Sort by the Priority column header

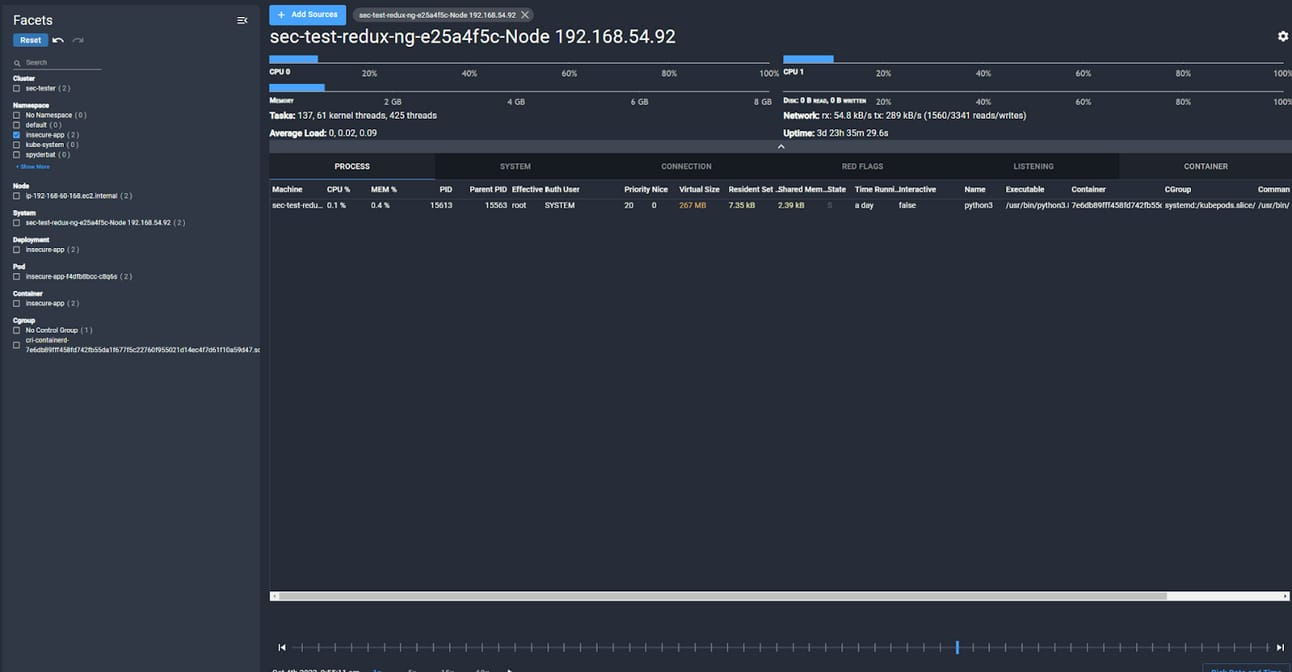click(x=637, y=190)
